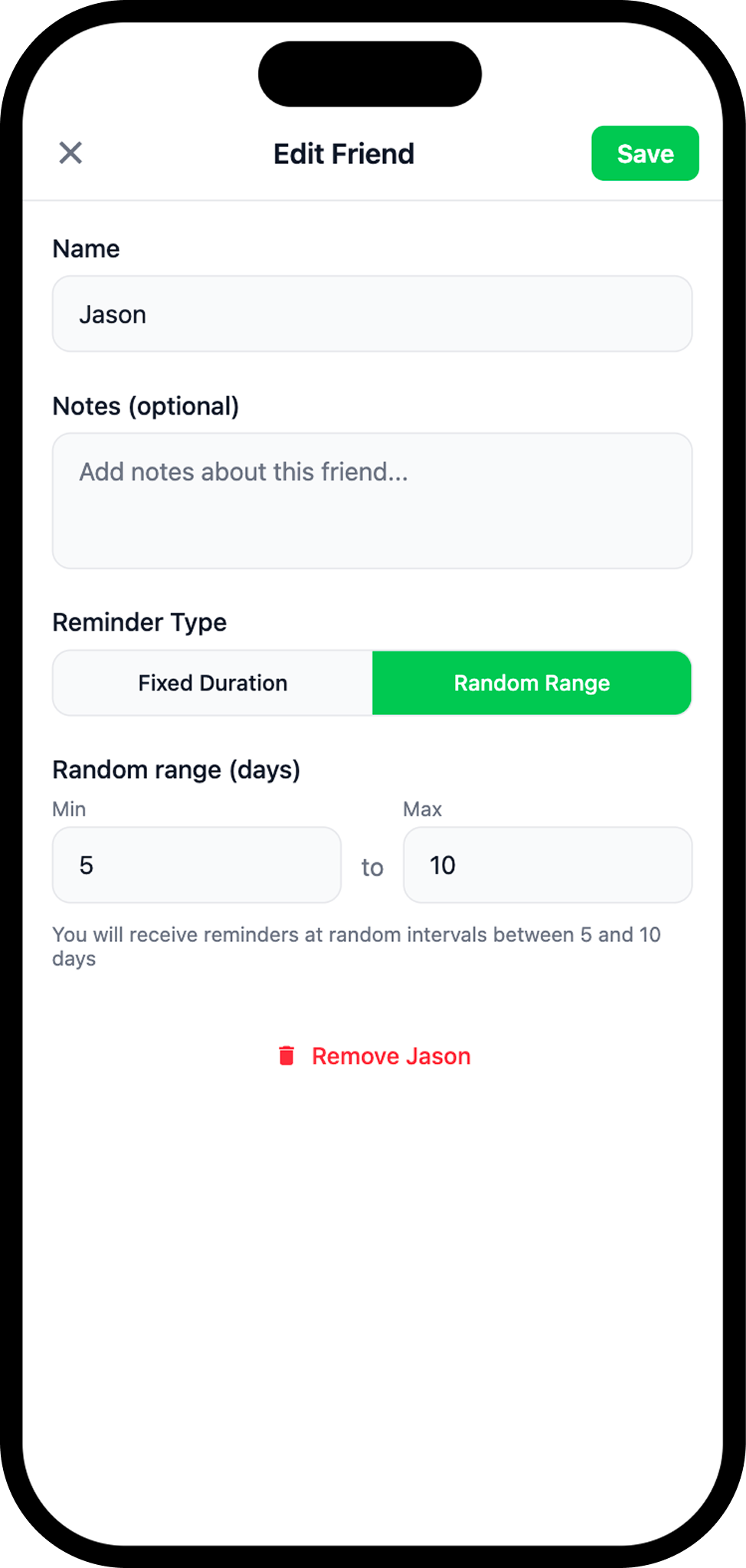Edit the Name field containing Jason

[372, 314]
